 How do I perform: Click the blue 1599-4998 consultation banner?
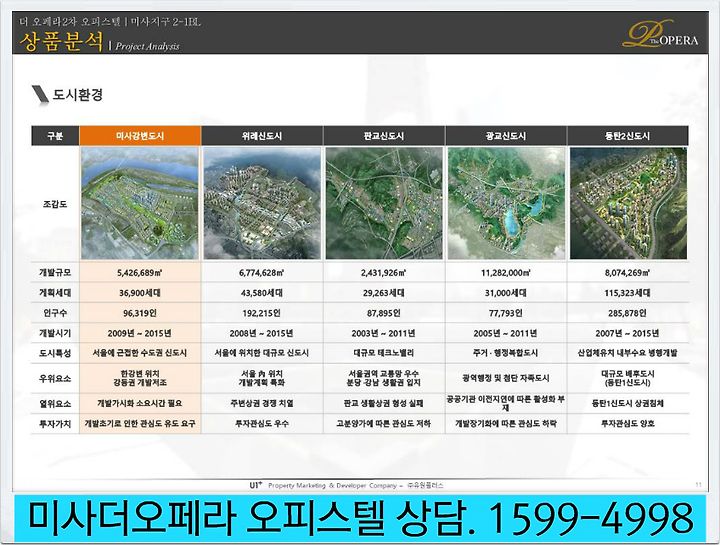point(360,518)
